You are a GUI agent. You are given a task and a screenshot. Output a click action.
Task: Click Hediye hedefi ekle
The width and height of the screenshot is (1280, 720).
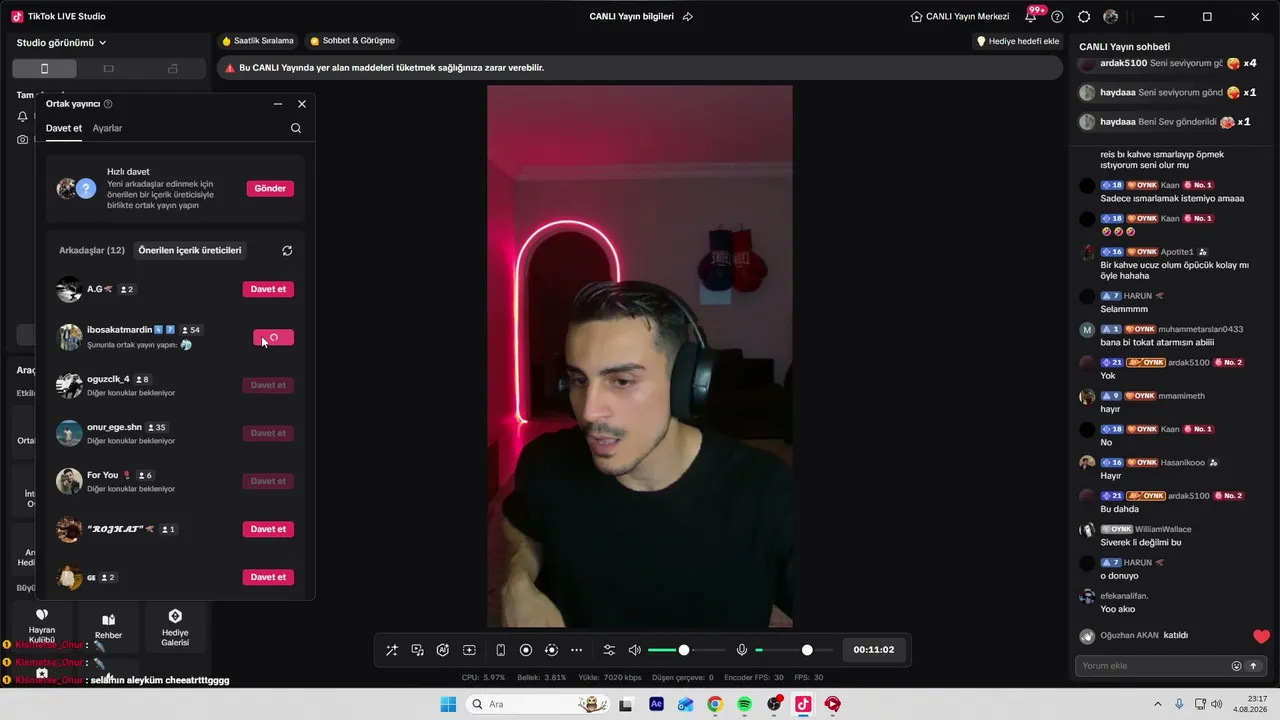(x=1018, y=41)
